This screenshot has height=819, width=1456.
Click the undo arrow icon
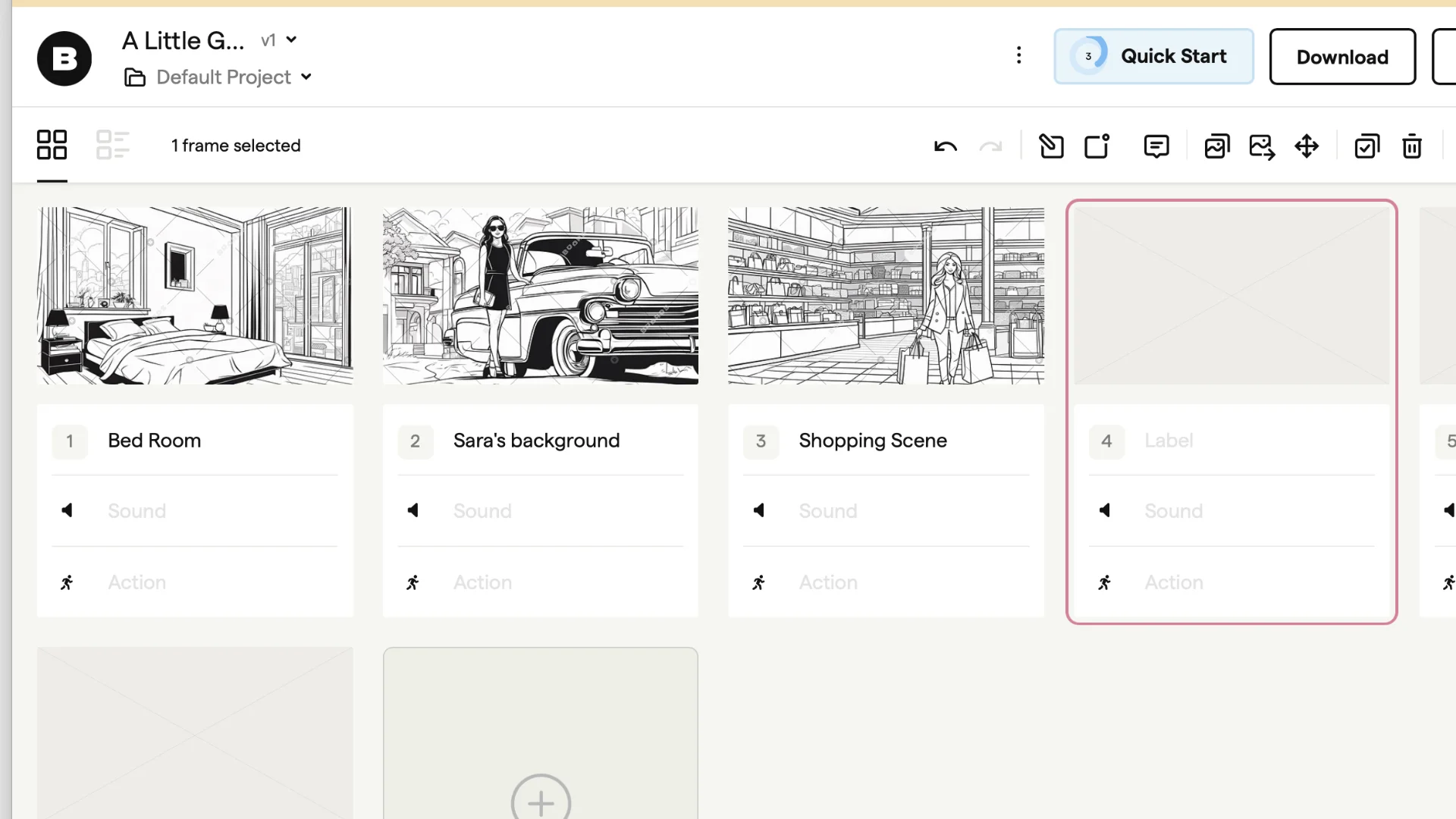coord(945,146)
